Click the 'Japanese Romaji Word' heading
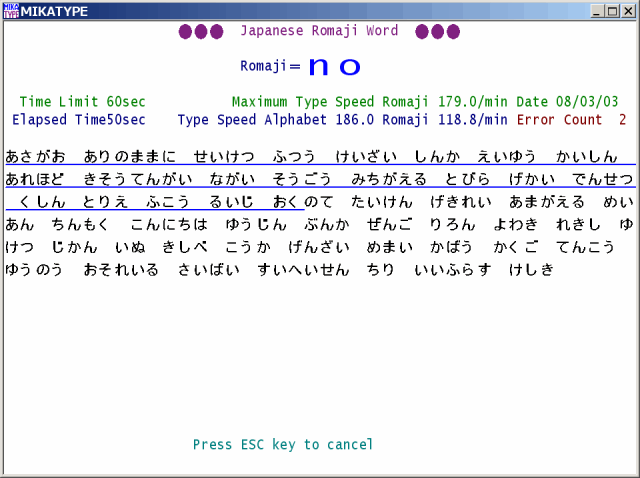 point(319,31)
